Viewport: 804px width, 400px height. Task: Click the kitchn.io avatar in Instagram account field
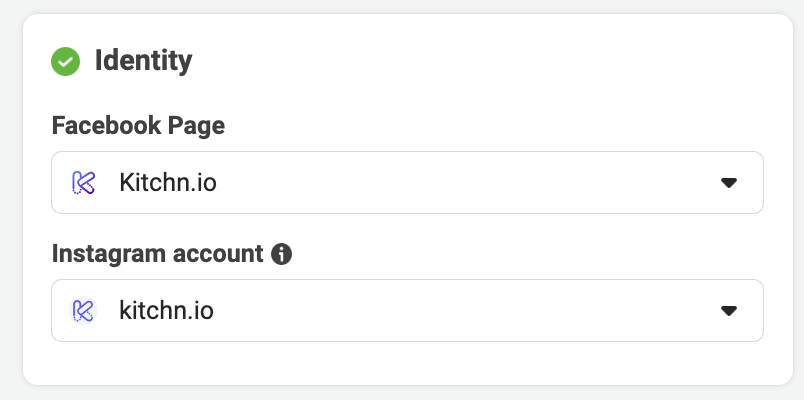(83, 311)
